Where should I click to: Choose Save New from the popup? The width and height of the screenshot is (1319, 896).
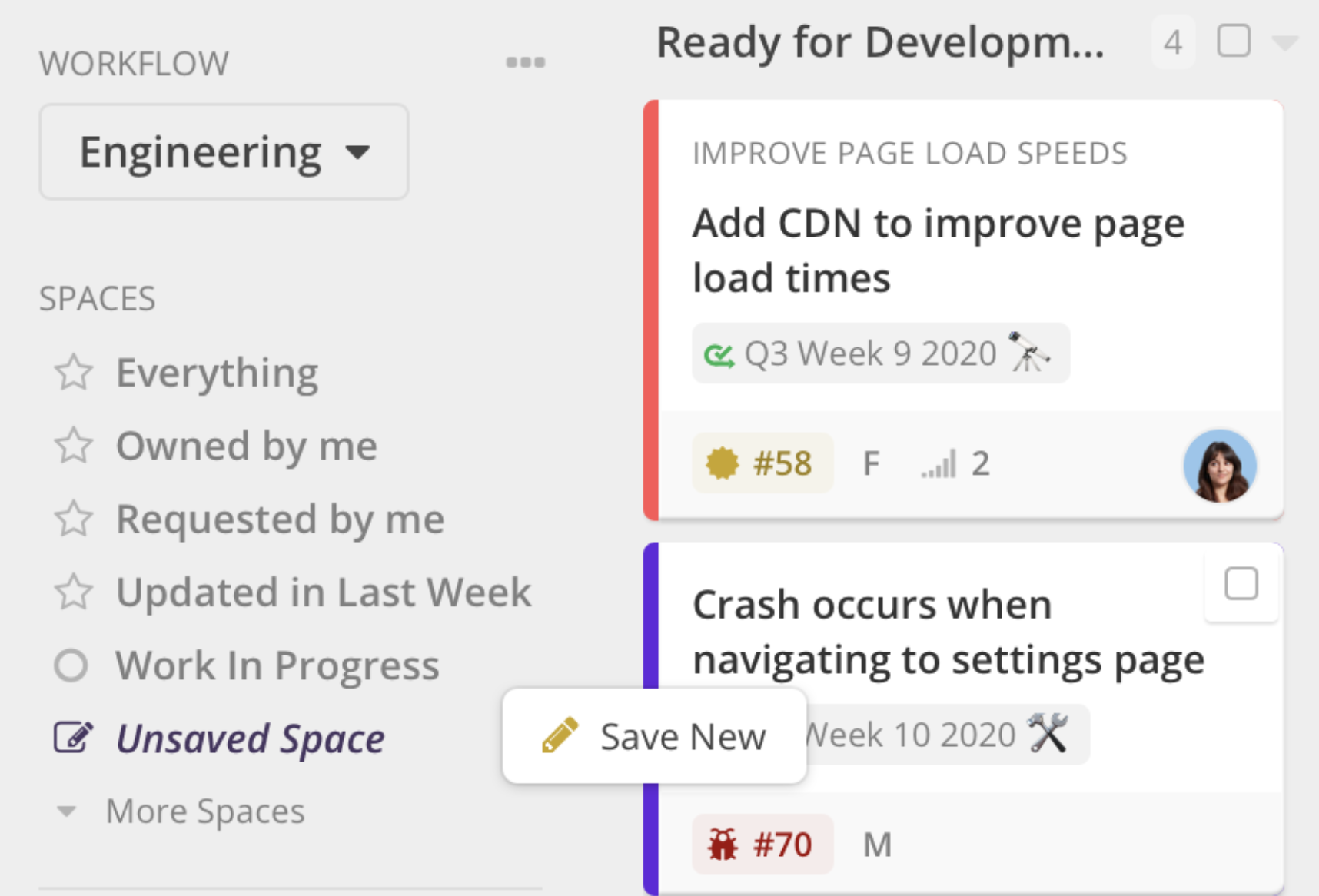click(x=654, y=736)
